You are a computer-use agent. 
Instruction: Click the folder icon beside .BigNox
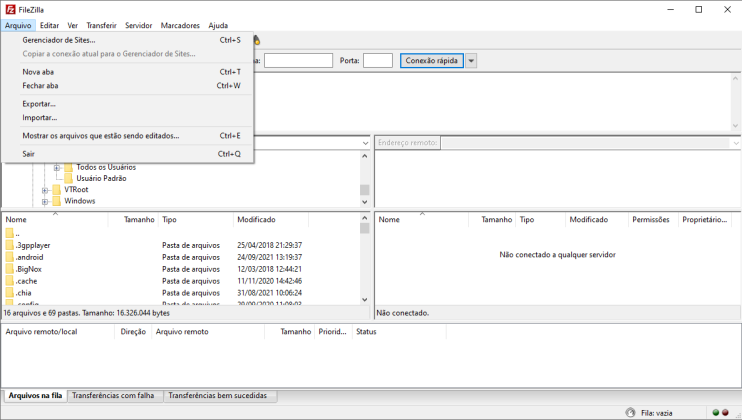click(x=9, y=269)
